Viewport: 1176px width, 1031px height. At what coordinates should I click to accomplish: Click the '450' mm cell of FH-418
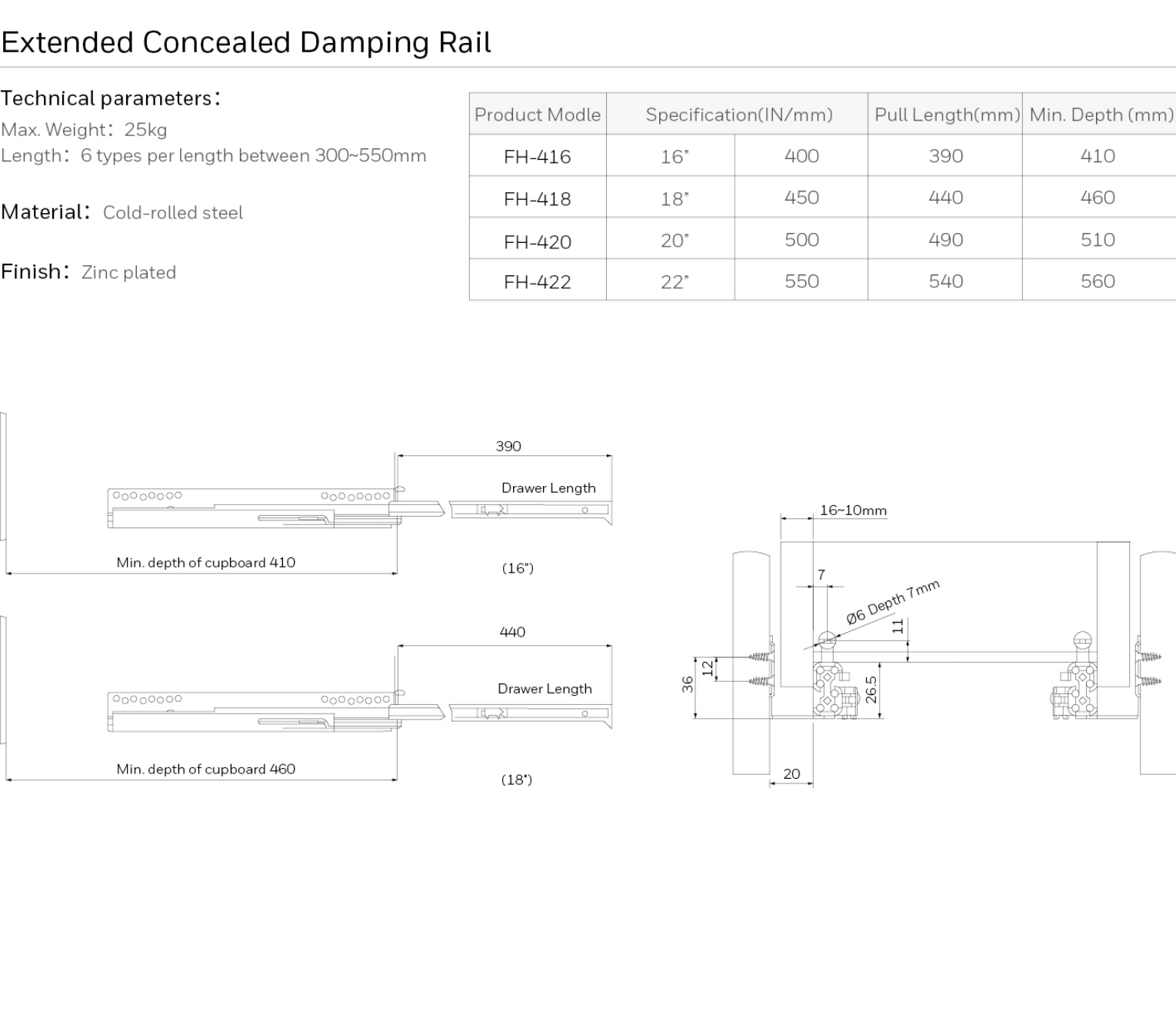[801, 198]
